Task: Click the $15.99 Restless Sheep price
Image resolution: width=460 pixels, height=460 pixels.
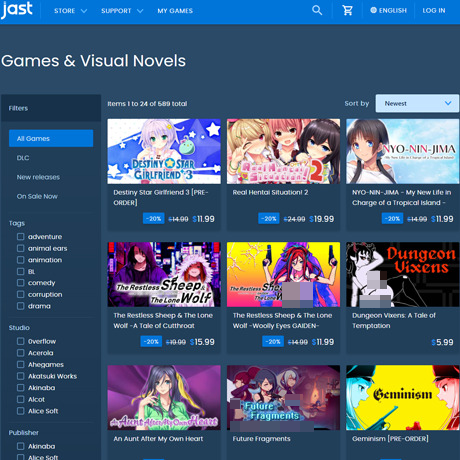Action: (x=202, y=342)
